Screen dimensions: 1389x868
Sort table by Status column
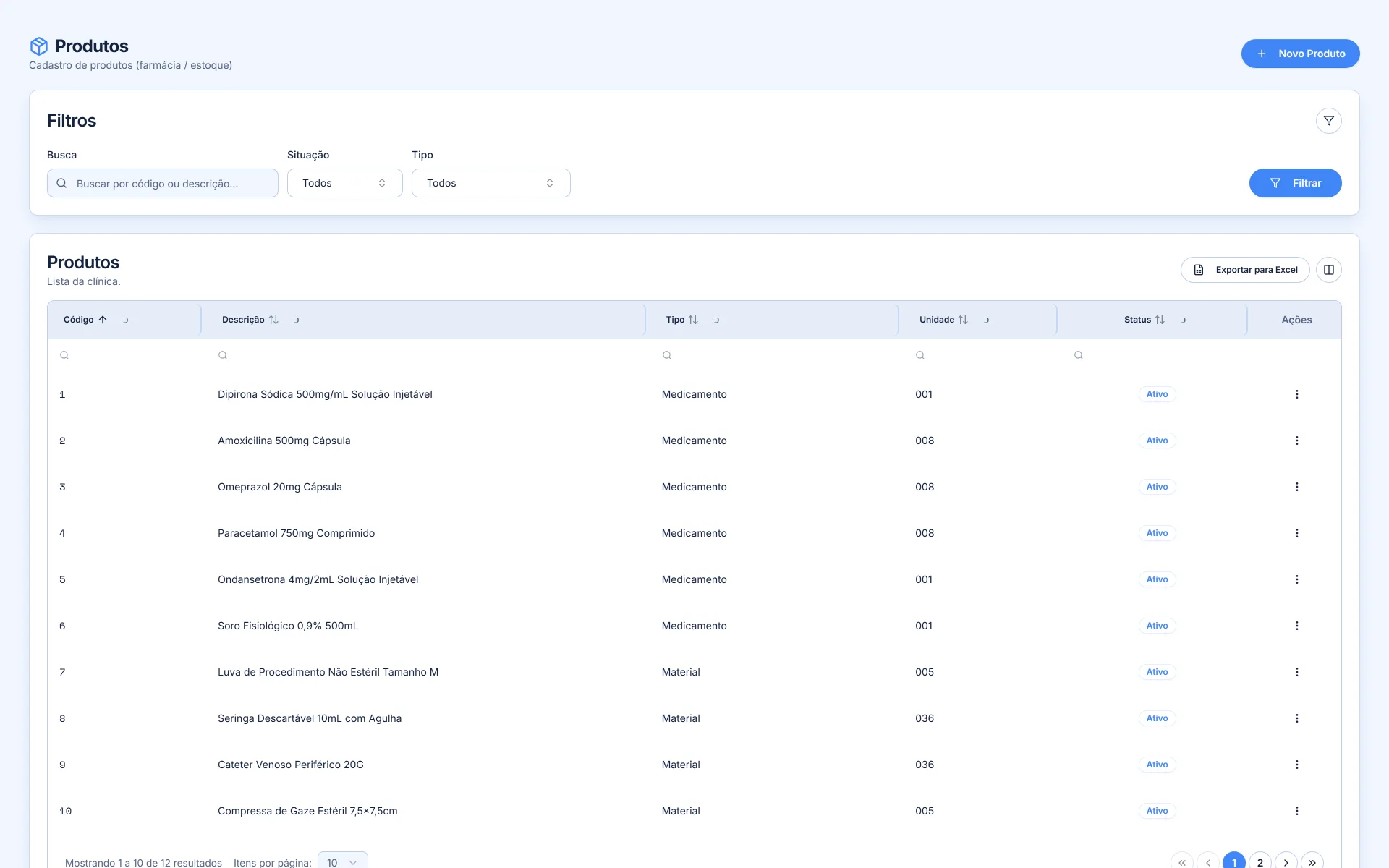1144,320
